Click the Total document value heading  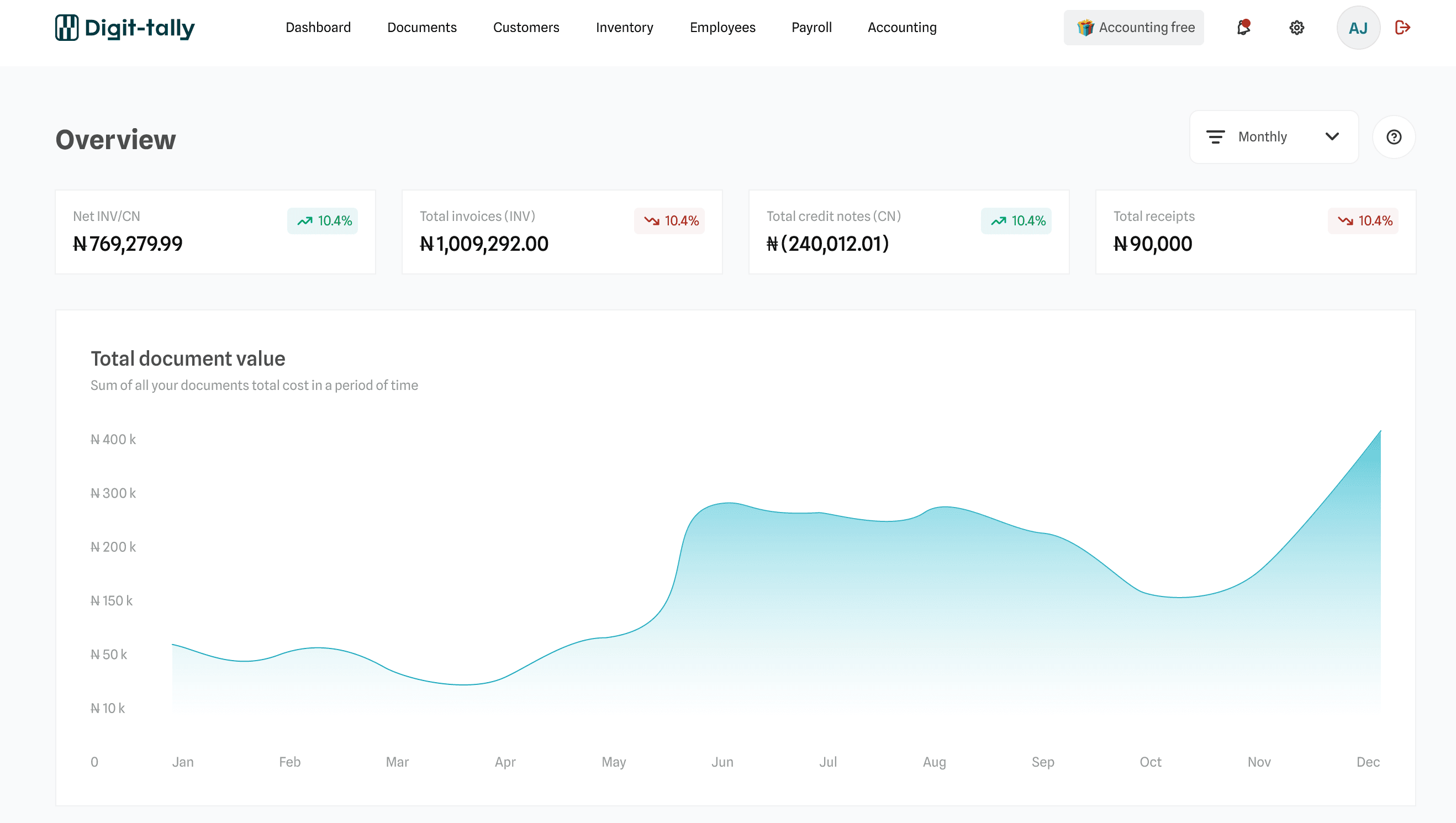[x=188, y=358]
